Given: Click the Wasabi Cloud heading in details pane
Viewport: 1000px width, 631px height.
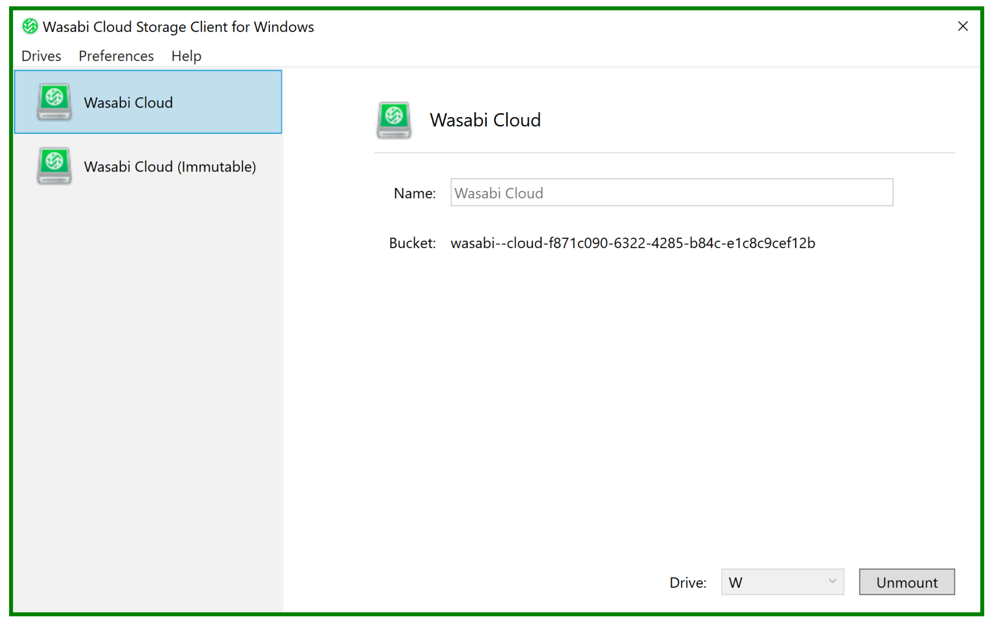Looking at the screenshot, I should (485, 120).
